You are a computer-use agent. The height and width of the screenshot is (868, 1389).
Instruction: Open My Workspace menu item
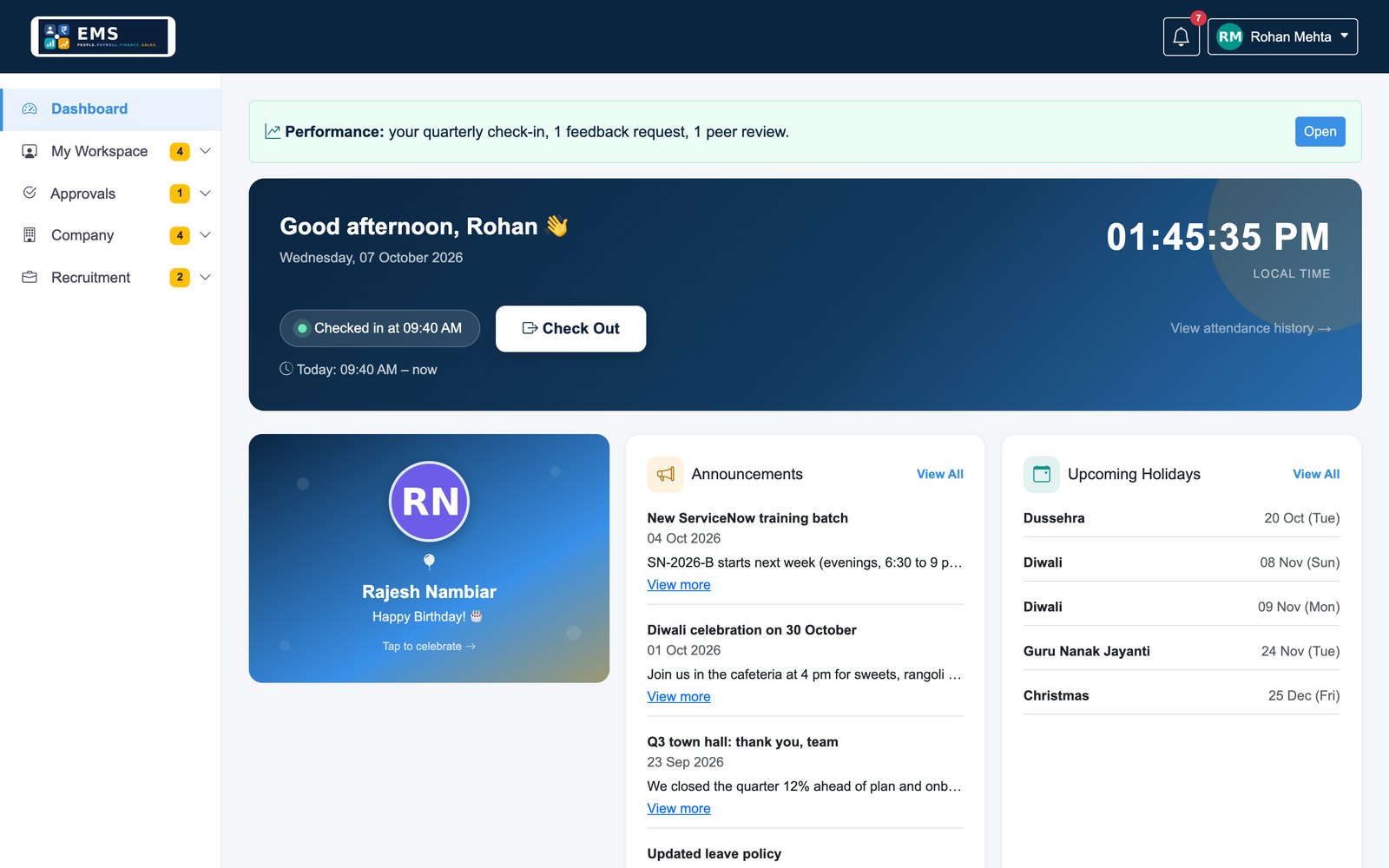(x=111, y=151)
